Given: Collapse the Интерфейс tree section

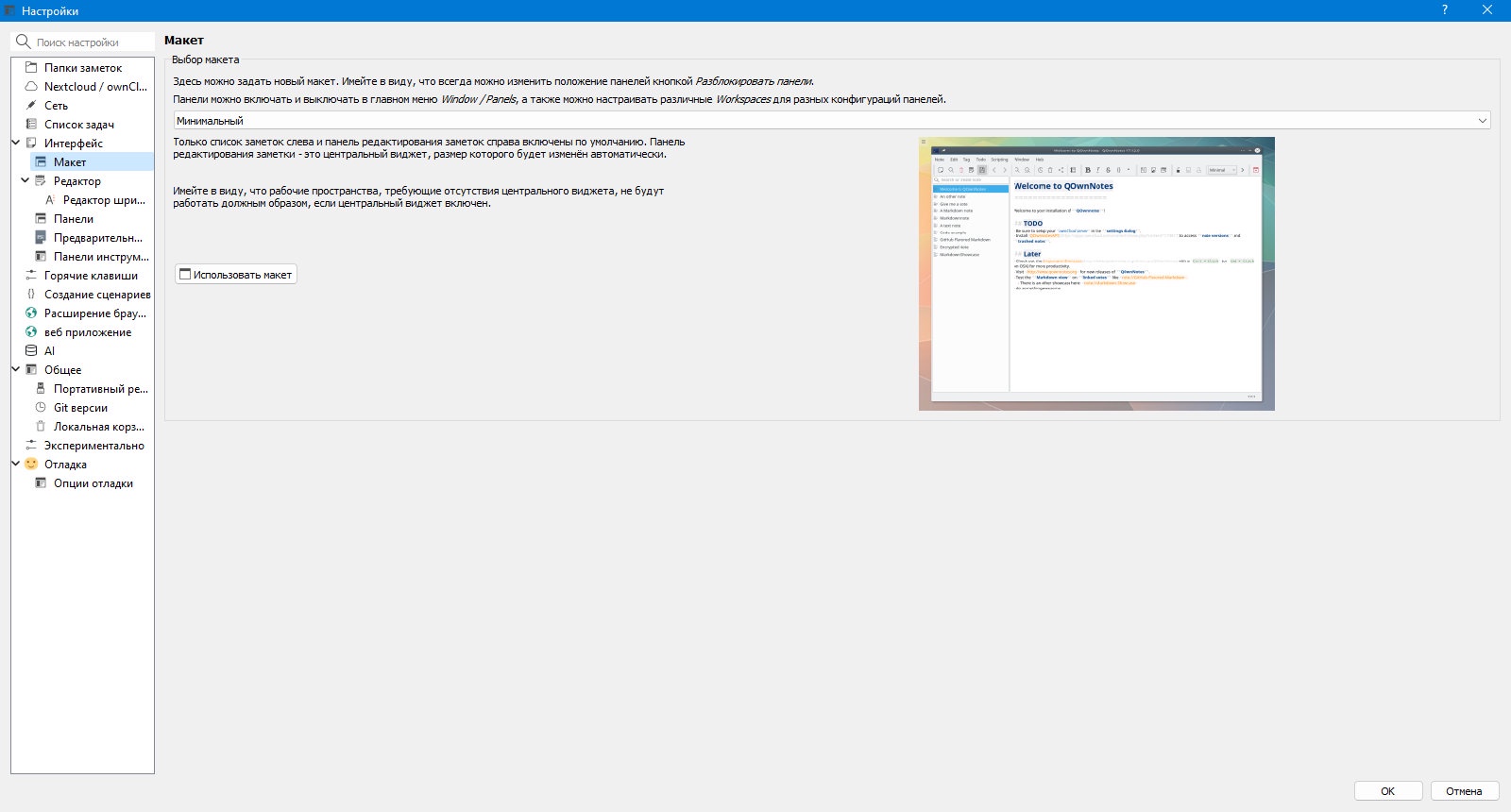Looking at the screenshot, I should 16,144.
